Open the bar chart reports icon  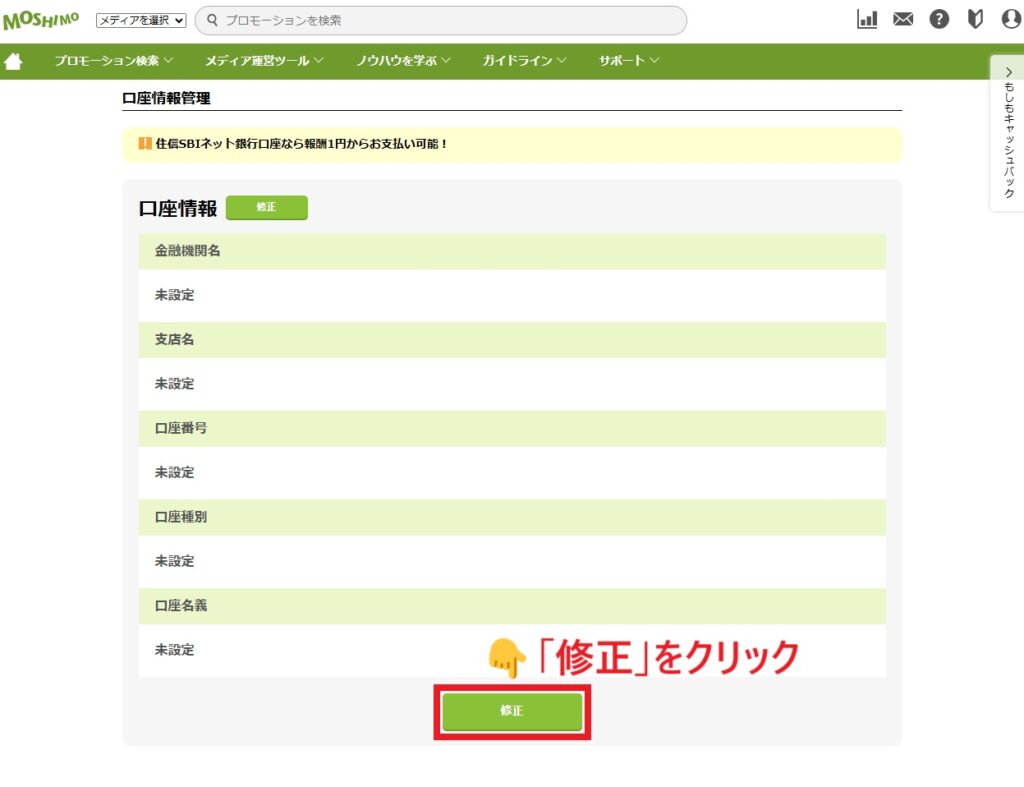click(867, 20)
